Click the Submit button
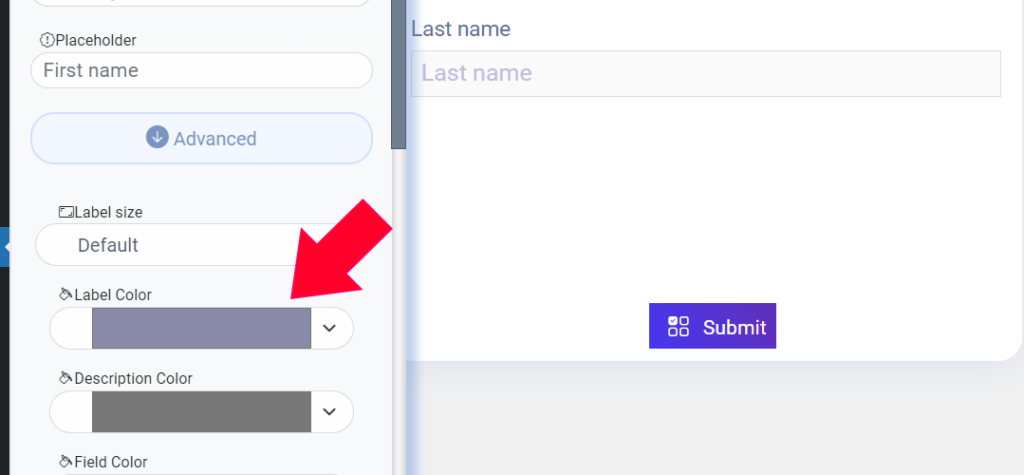Image resolution: width=1024 pixels, height=475 pixels. coord(712,326)
